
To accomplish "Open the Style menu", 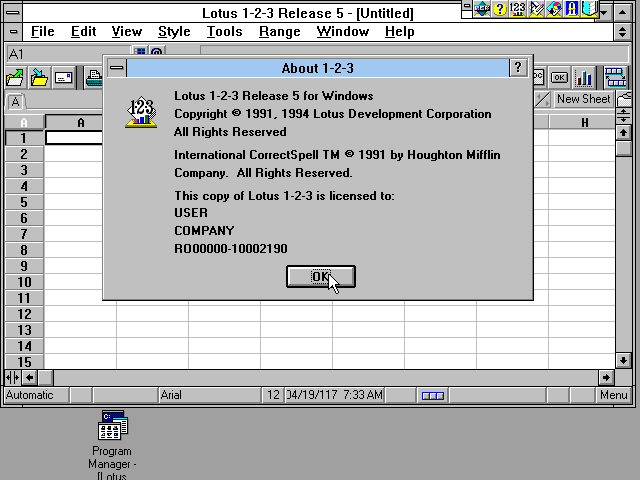I will point(174,31).
